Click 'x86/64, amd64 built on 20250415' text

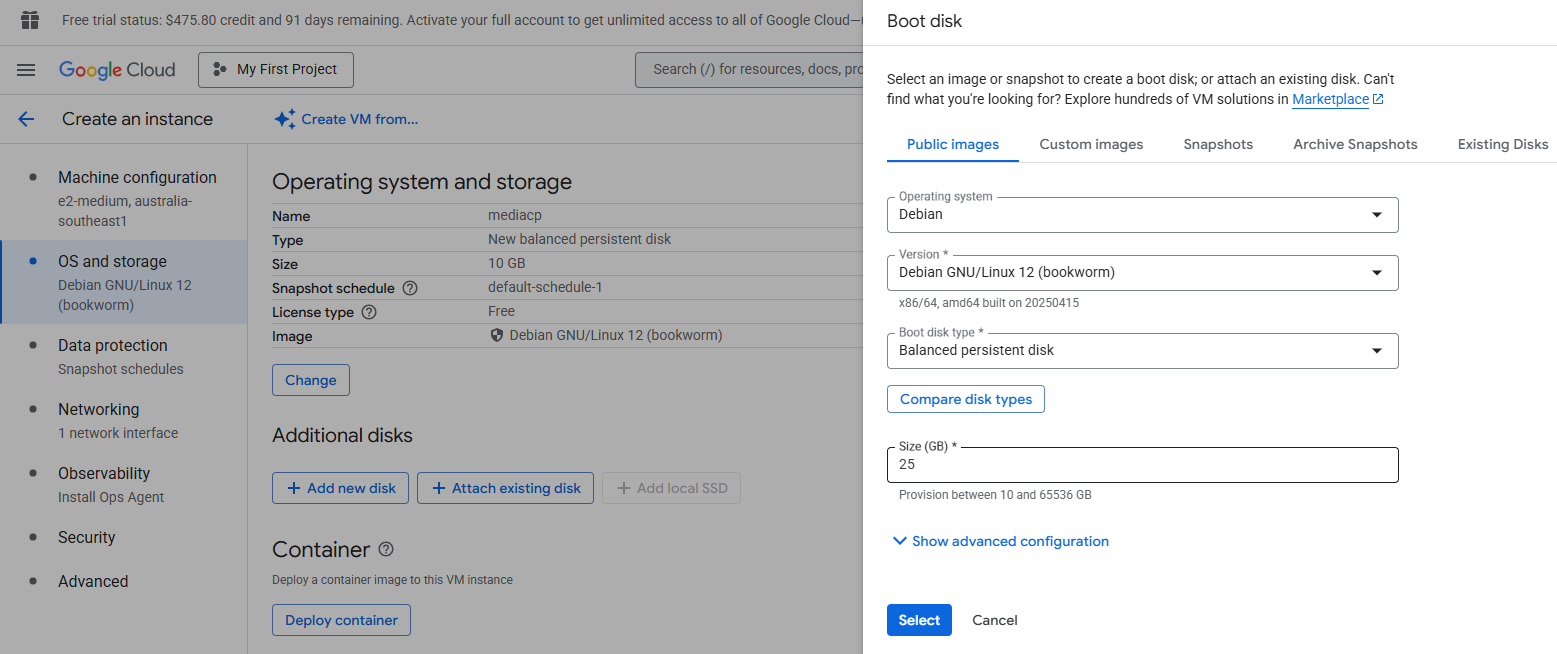988,303
